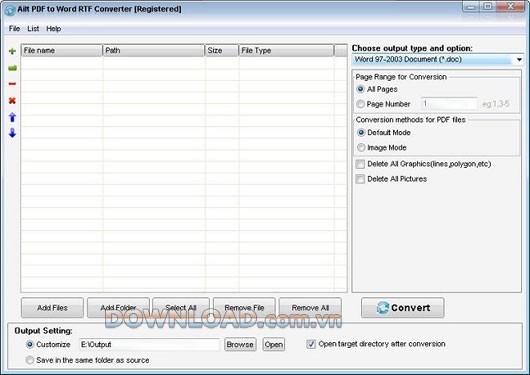The width and height of the screenshot is (530, 375).
Task: Open the Help menu
Action: [53, 29]
